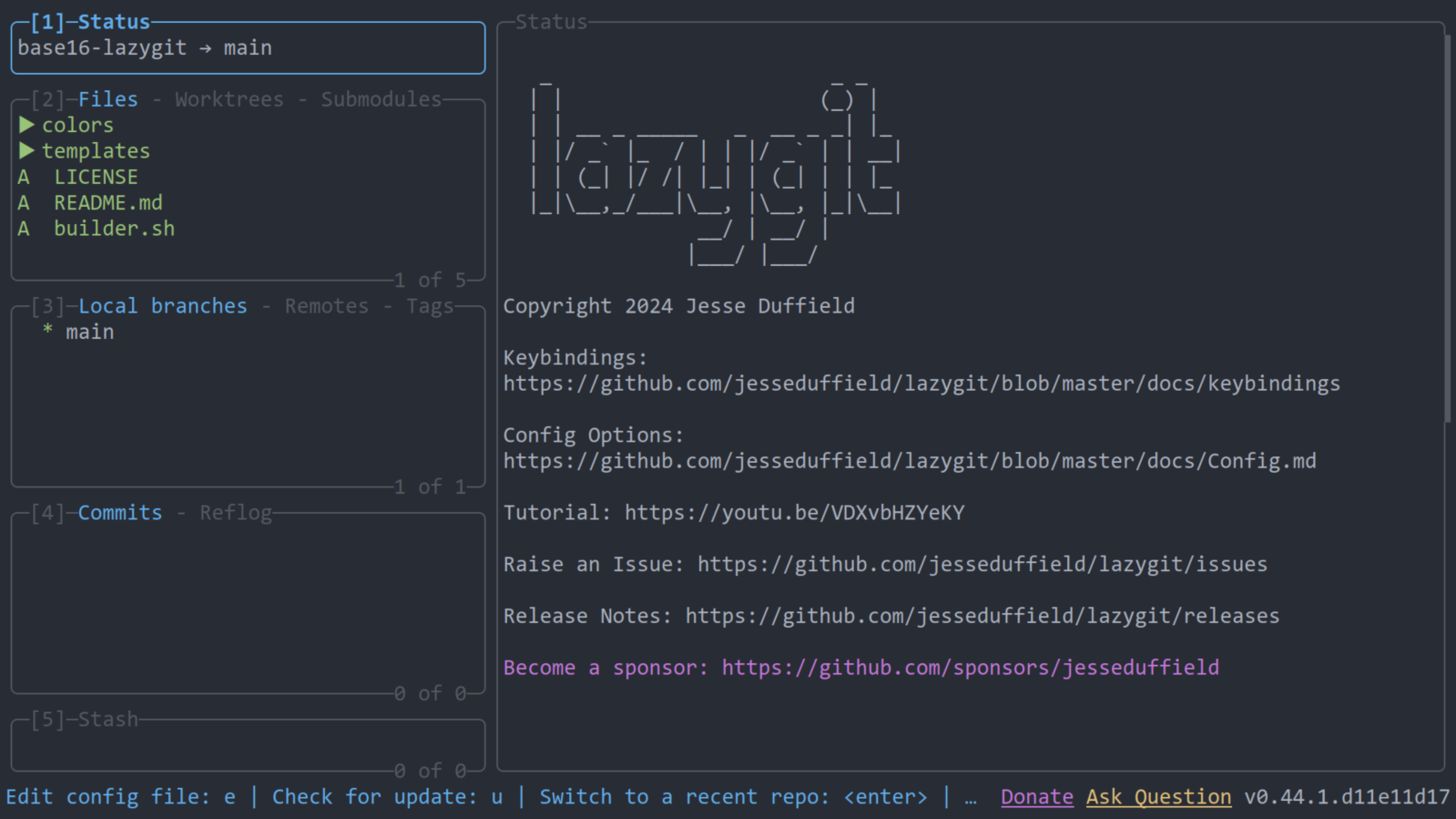Open the Submodules tab
This screenshot has width=1456, height=819.
381,99
